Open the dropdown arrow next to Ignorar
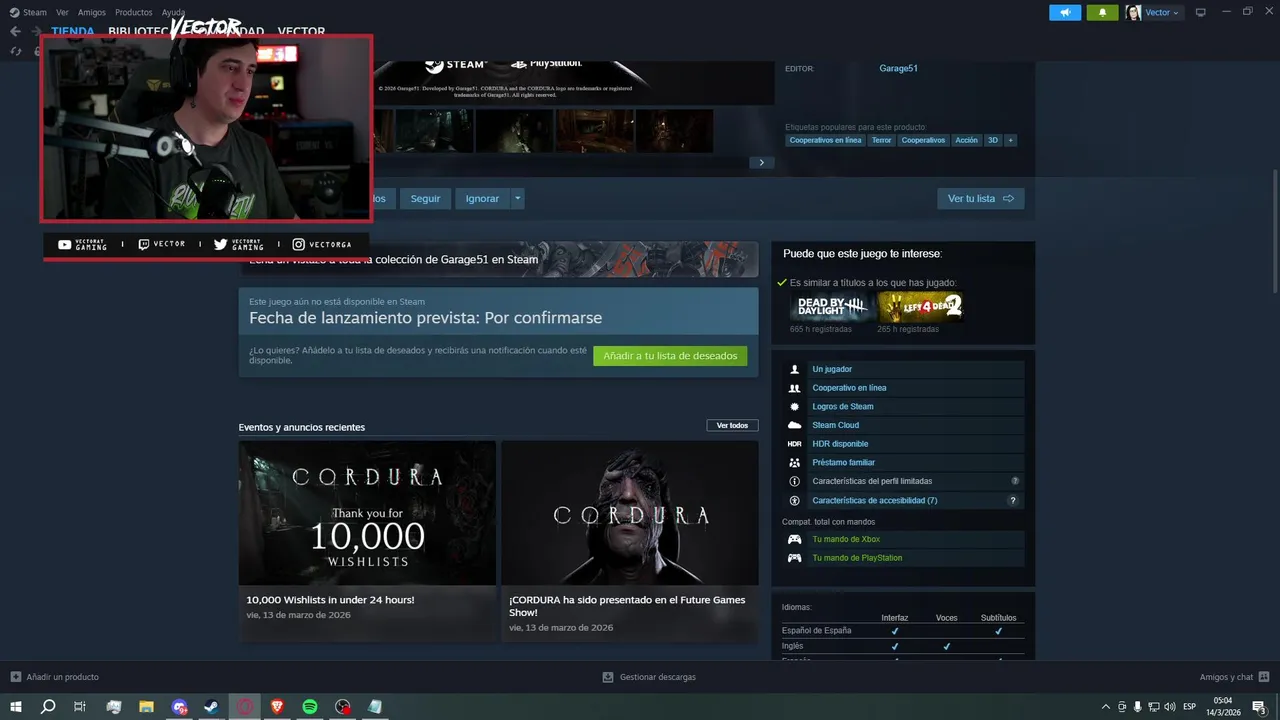Screen dimensions: 1280x720 point(517,198)
